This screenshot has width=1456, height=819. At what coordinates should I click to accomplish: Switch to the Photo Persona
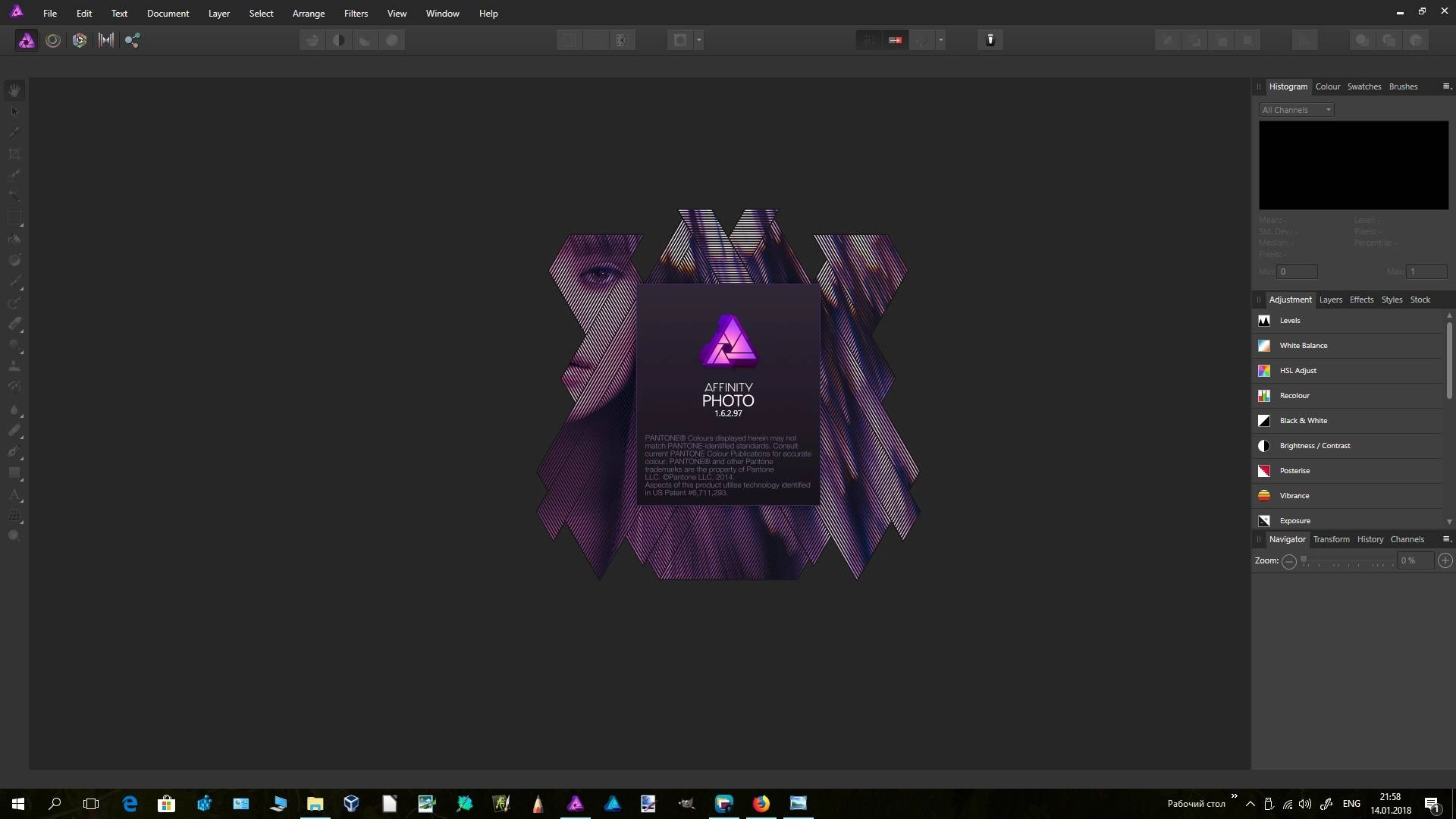tap(27, 40)
